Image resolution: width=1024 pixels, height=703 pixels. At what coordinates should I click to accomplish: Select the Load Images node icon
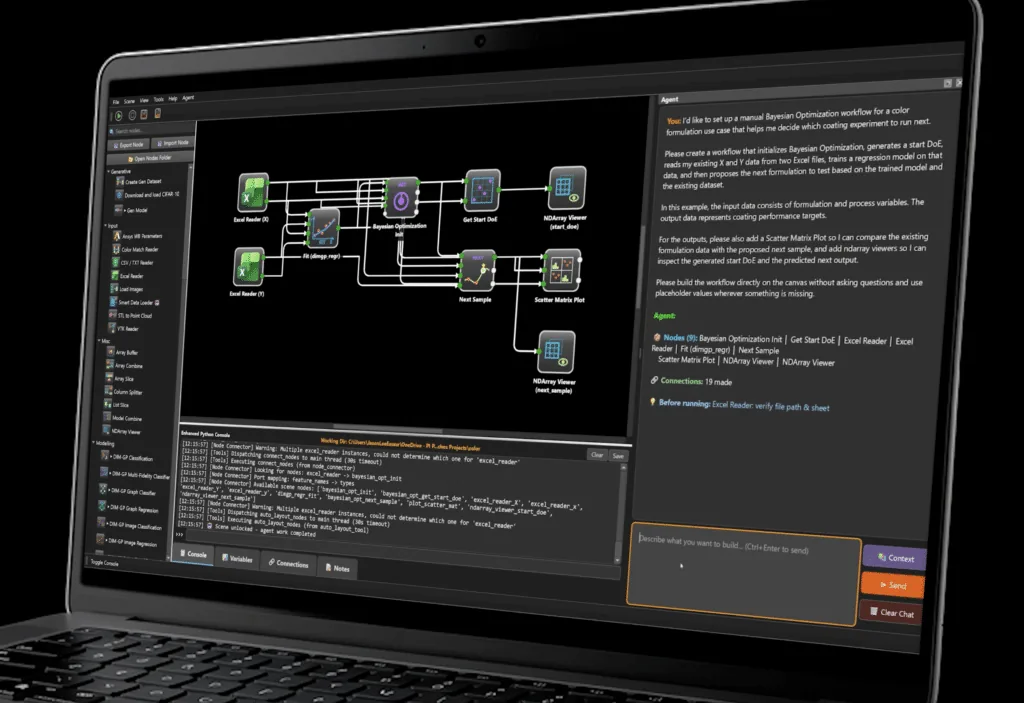(x=115, y=289)
